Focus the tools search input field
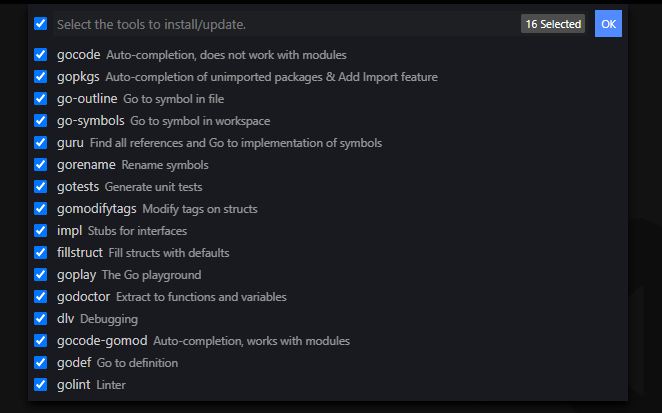Screen dimensions: 662x413 pyautogui.click(x=286, y=24)
